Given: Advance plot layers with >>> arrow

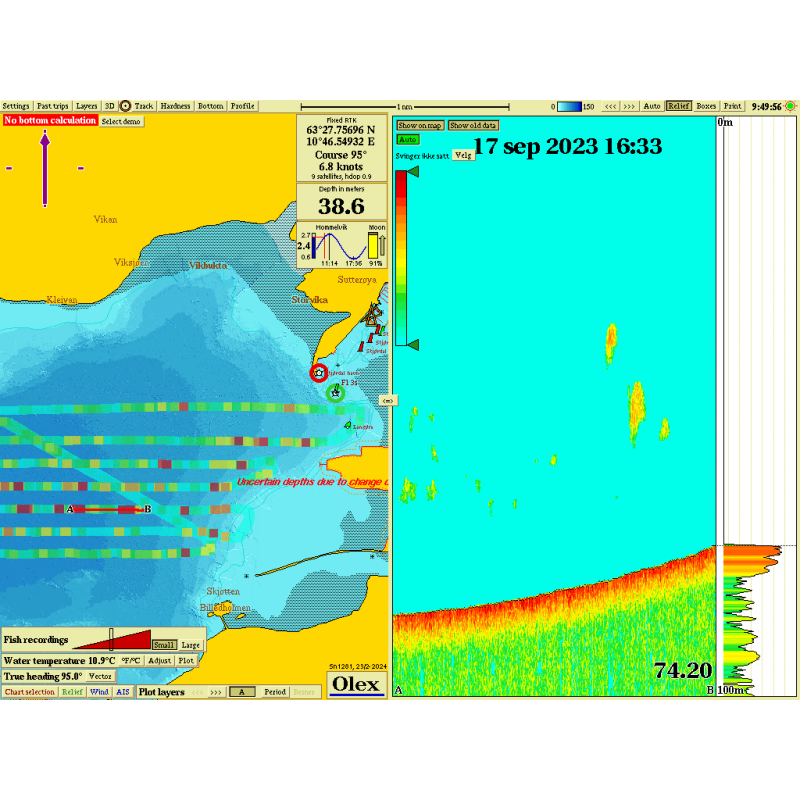Looking at the screenshot, I should (215, 692).
